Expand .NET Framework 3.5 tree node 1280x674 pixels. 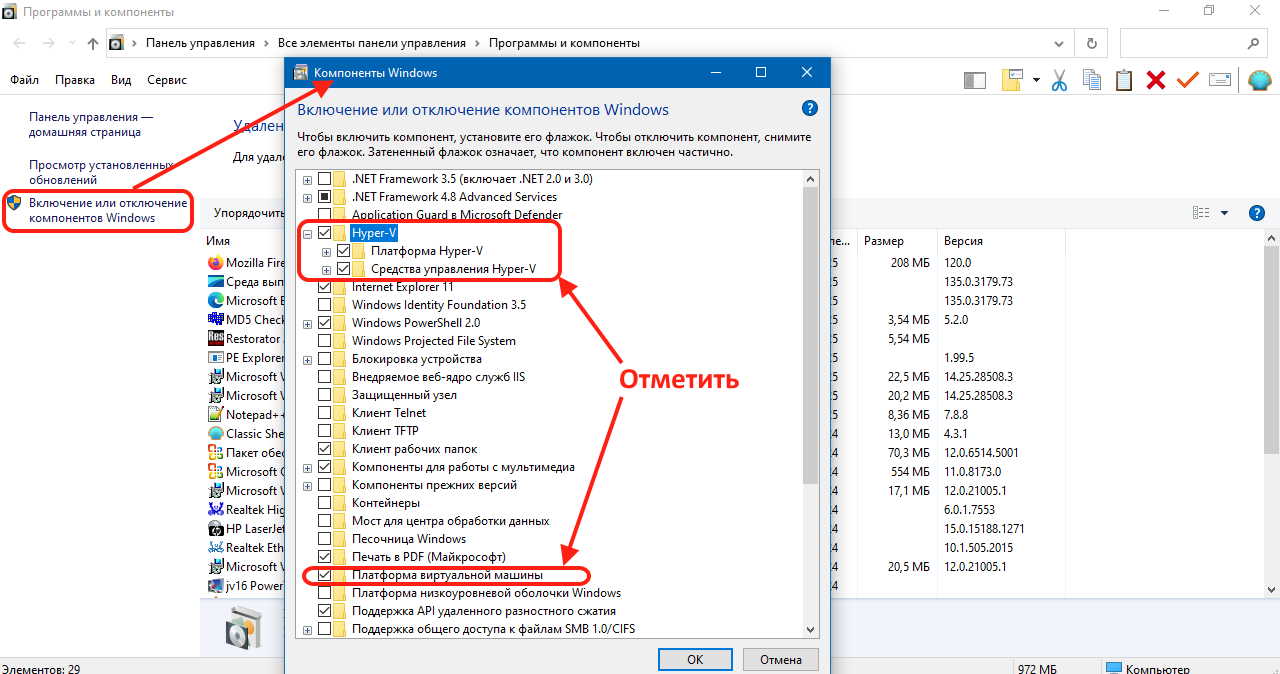[x=307, y=179]
